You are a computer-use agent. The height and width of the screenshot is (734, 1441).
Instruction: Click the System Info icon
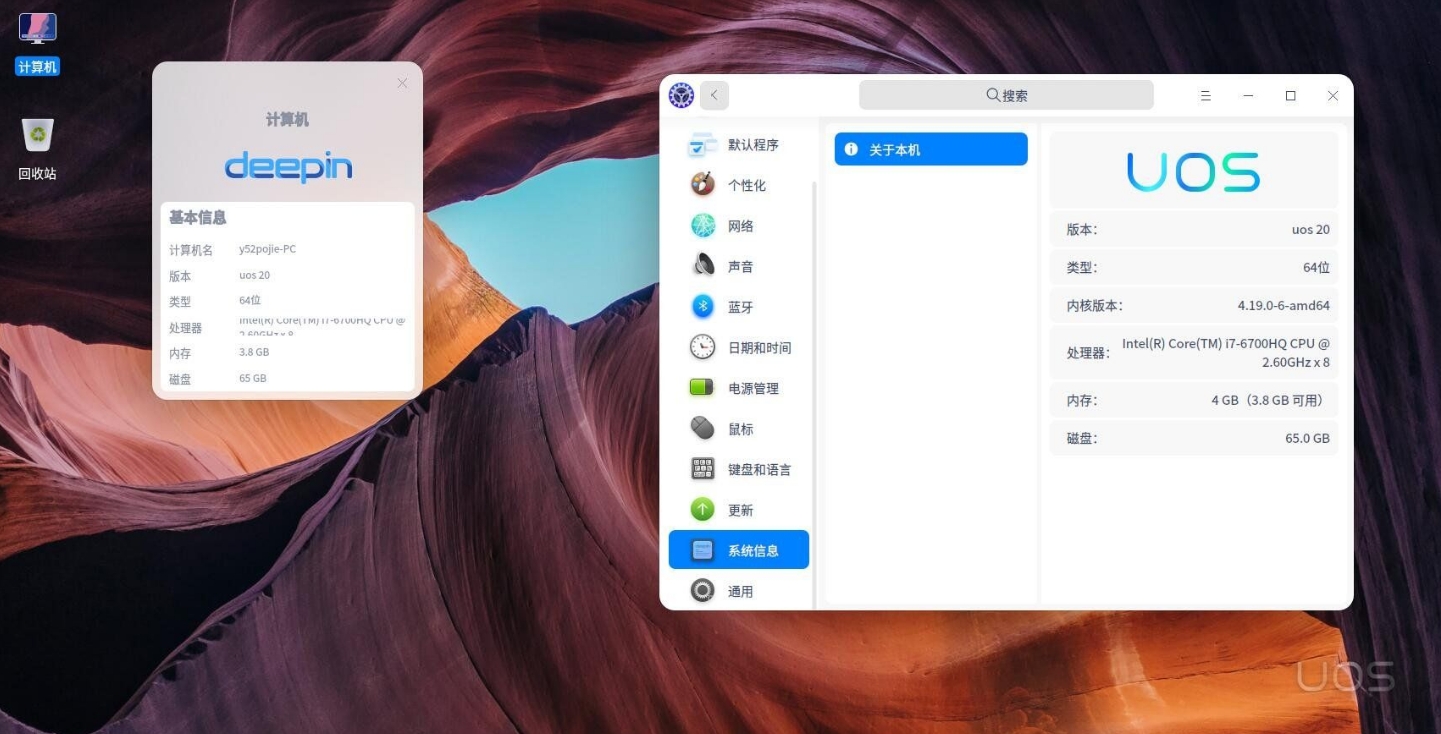point(703,550)
